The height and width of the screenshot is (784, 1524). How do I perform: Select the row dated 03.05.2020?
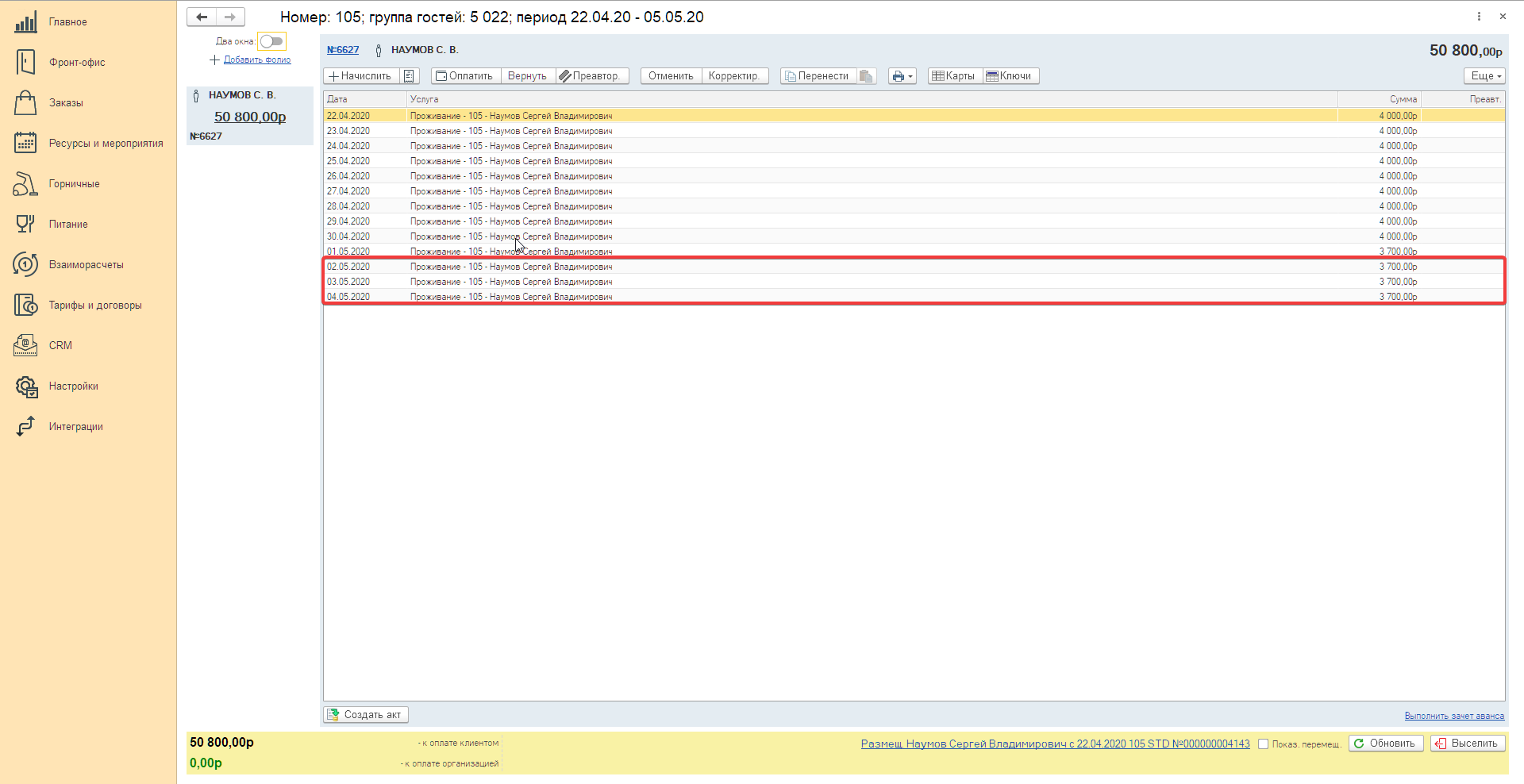[914, 282]
